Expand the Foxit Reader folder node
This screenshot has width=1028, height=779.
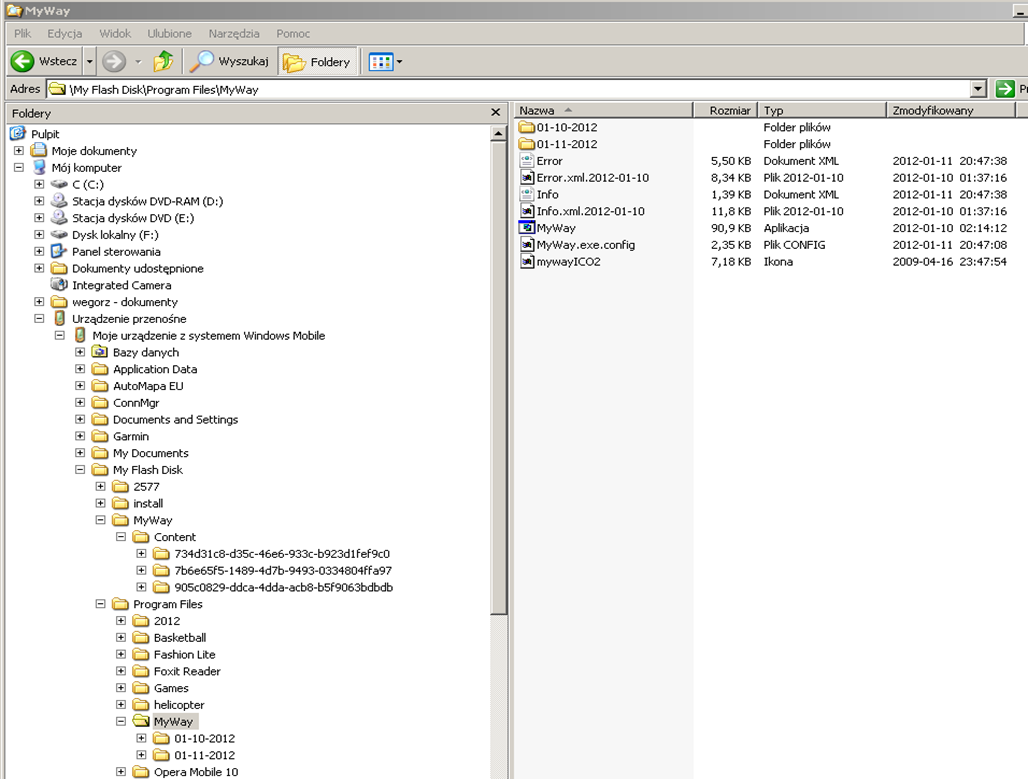click(121, 671)
